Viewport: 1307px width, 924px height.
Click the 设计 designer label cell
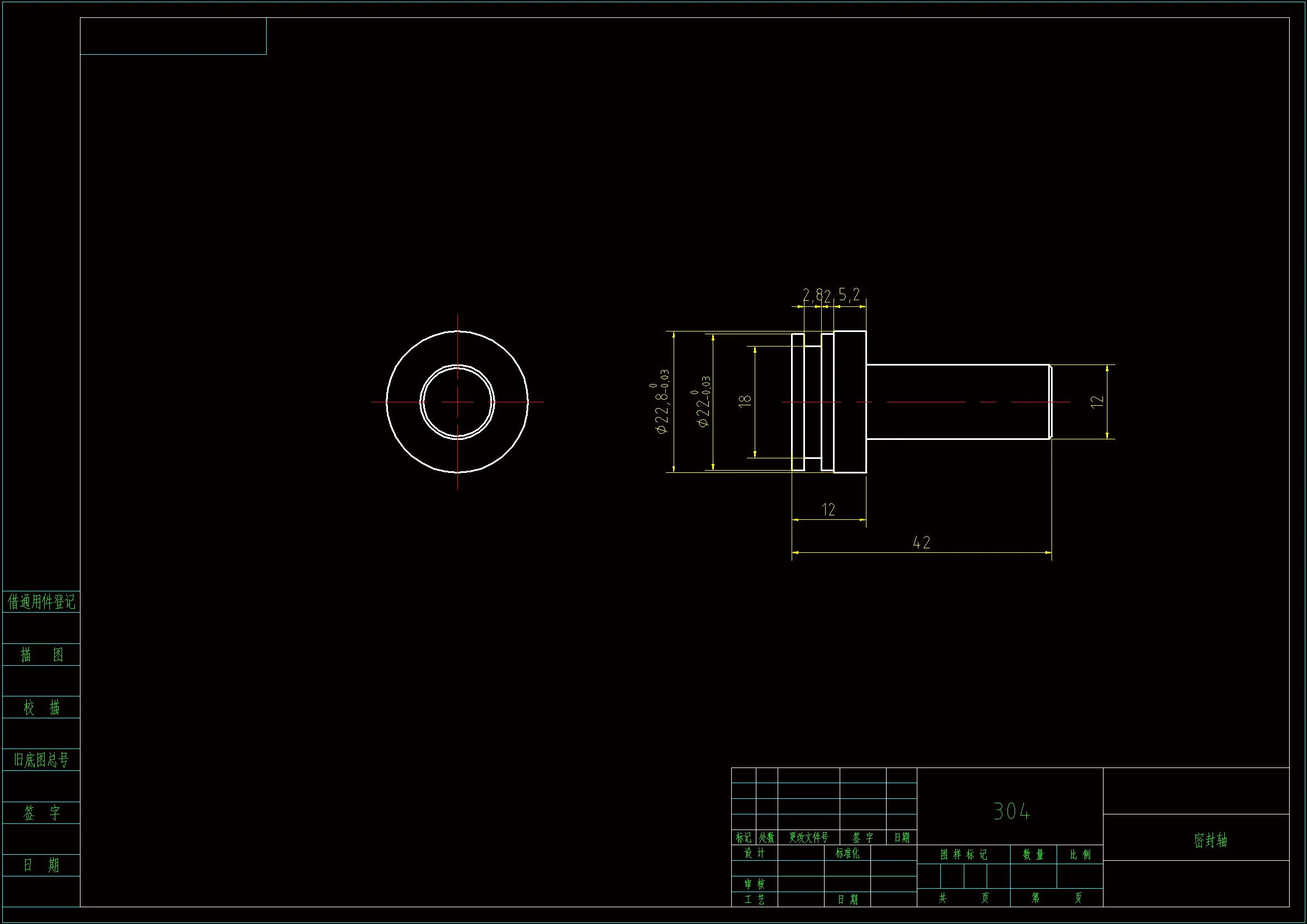point(754,853)
